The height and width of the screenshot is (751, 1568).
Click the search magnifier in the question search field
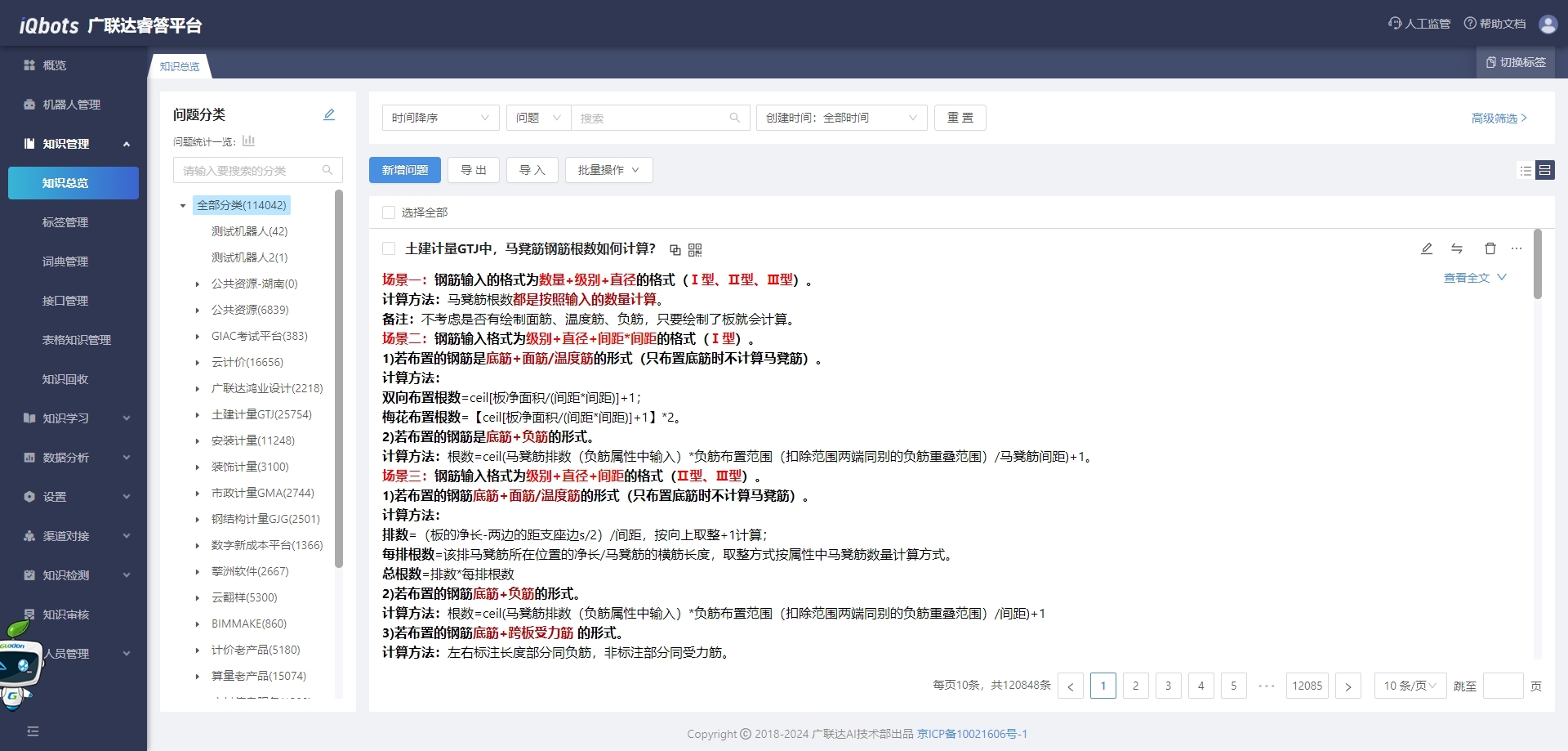[x=735, y=118]
